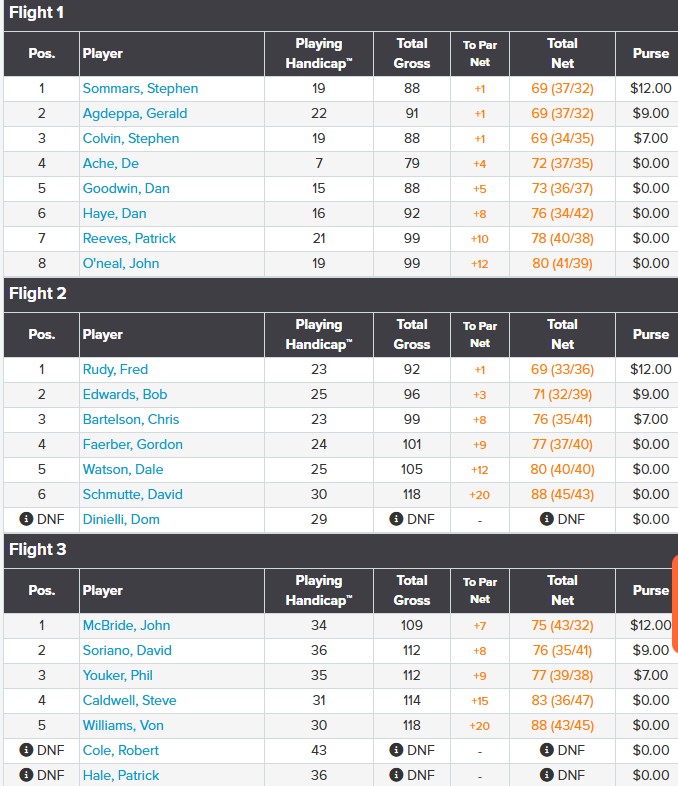Open McBride, John player link
The image size is (678, 786).
[126, 625]
